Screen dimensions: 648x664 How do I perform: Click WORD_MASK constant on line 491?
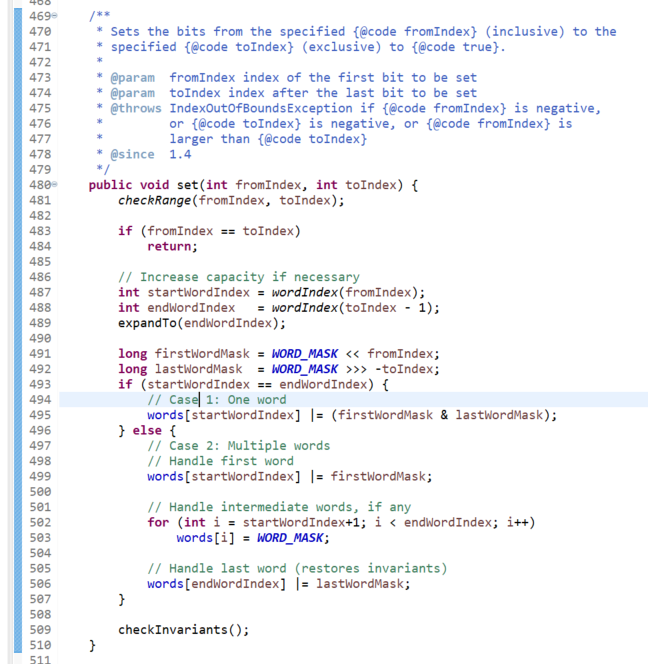click(x=305, y=354)
